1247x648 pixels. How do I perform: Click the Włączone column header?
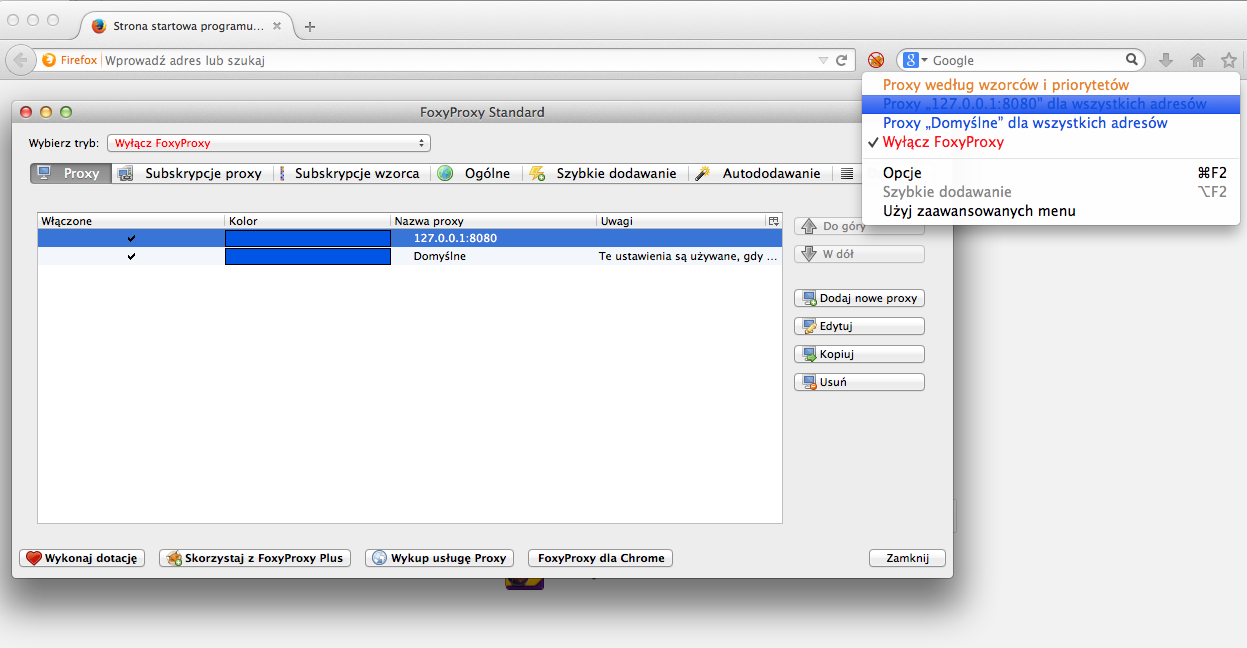[131, 220]
